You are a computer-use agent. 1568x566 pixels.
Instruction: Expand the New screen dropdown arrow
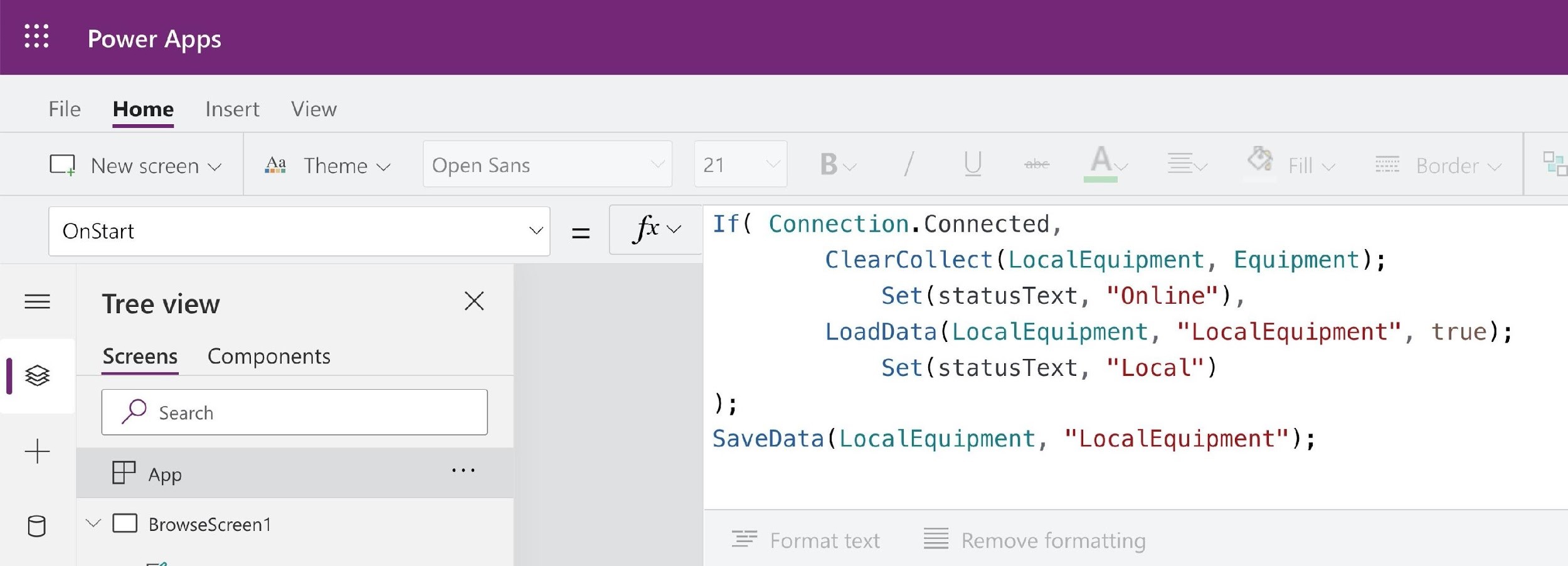point(215,167)
